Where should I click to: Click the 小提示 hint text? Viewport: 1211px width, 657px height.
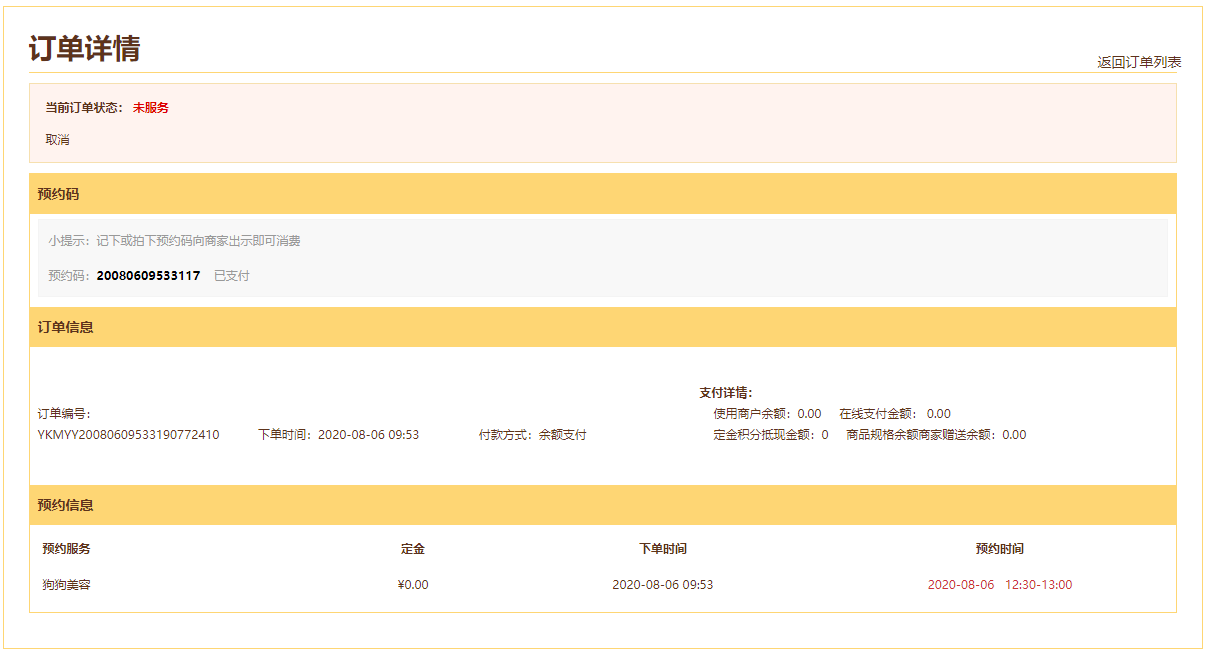click(174, 241)
